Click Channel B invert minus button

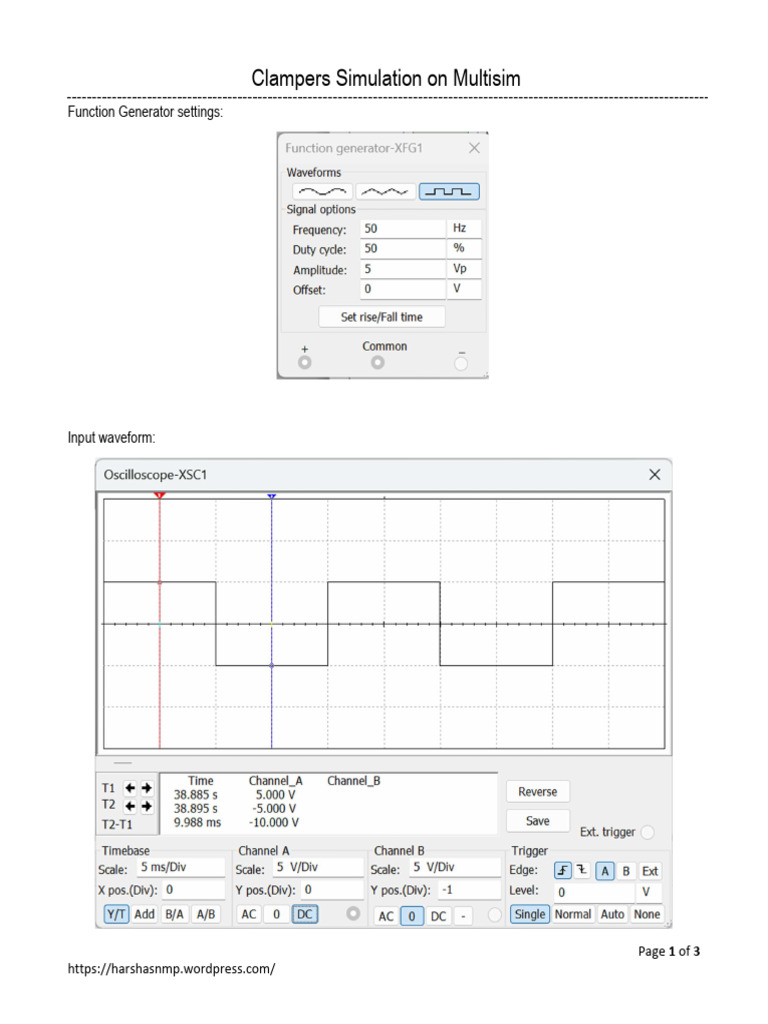click(x=463, y=916)
